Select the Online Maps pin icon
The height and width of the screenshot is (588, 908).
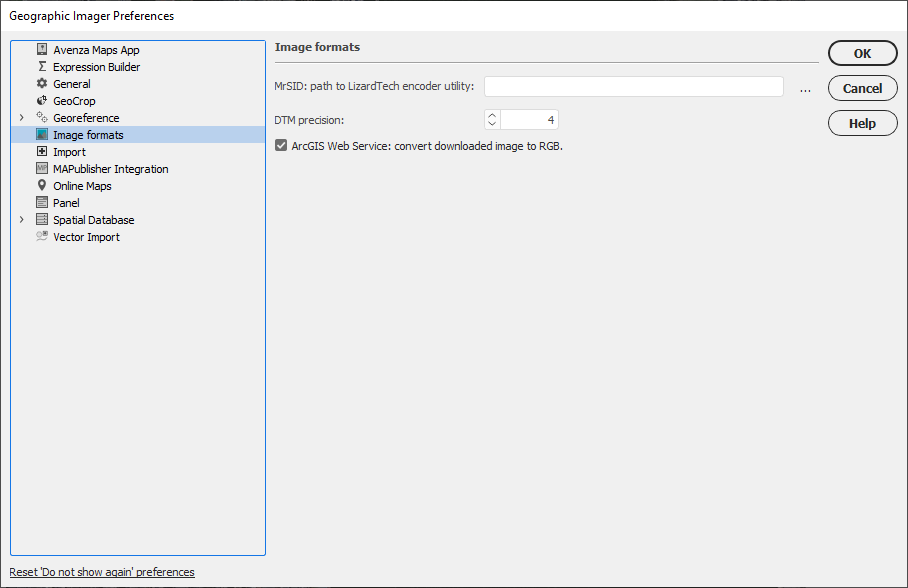pos(41,185)
